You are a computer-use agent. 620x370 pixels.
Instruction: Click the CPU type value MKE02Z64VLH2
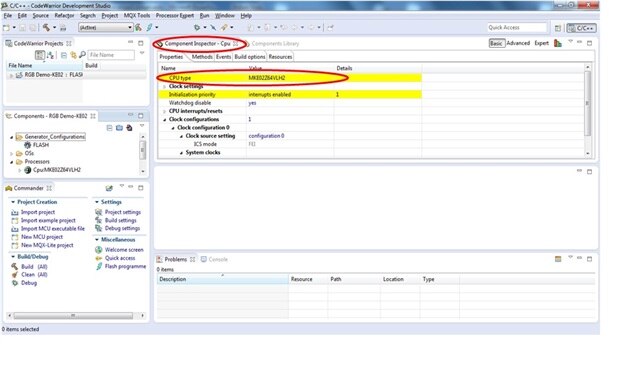tap(267, 78)
